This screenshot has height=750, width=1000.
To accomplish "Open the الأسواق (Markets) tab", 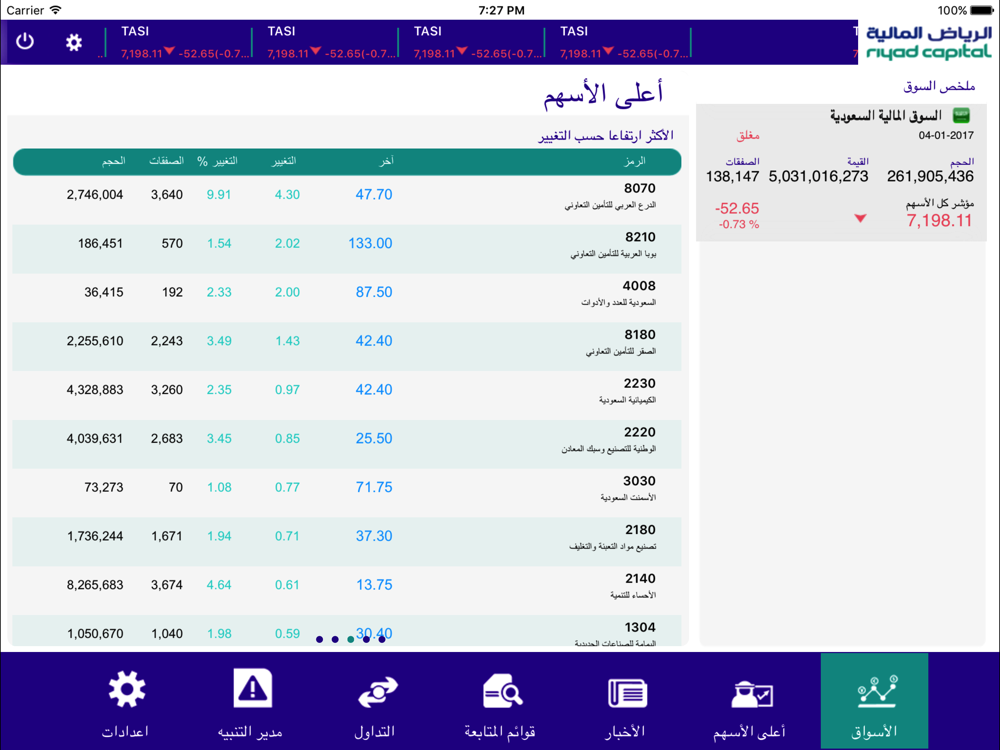I will tap(874, 701).
